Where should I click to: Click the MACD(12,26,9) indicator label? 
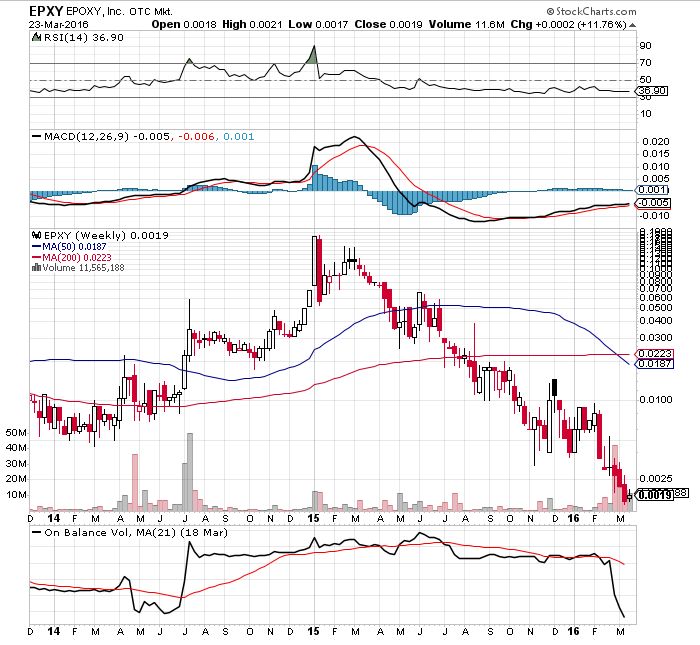pyautogui.click(x=86, y=137)
